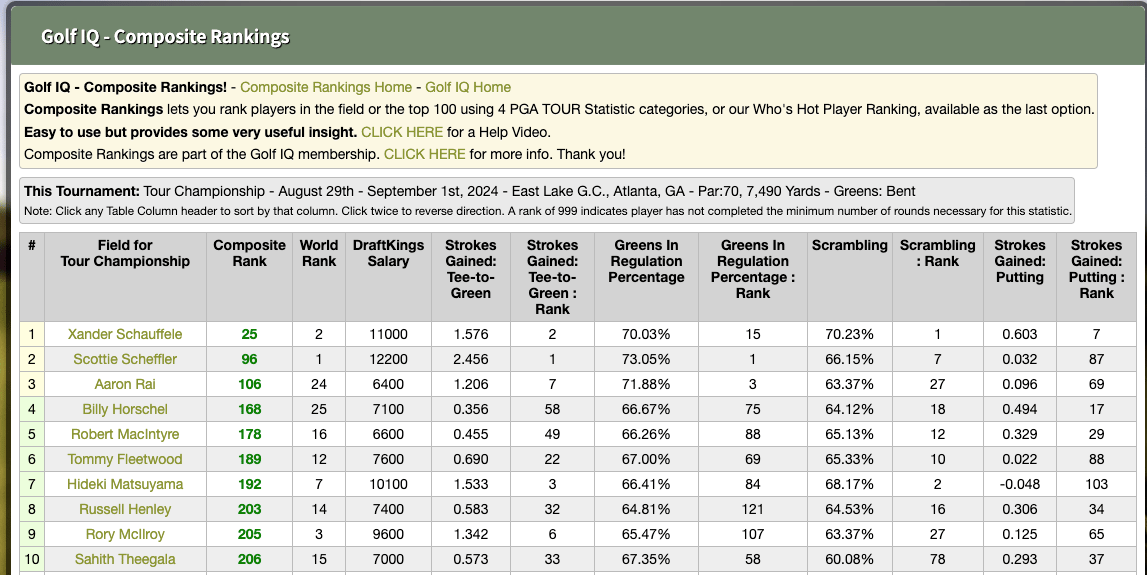Select DraftKings salary 12200 cell
The image size is (1147, 575).
[388, 359]
